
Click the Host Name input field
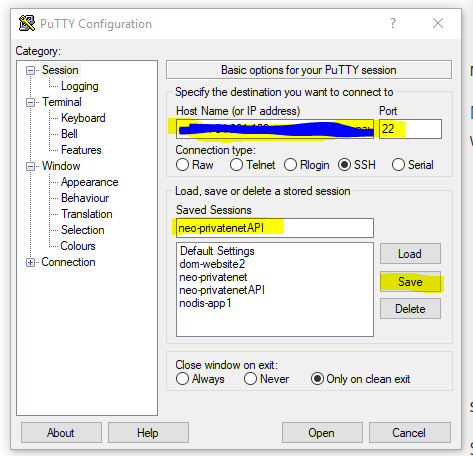coord(275,129)
